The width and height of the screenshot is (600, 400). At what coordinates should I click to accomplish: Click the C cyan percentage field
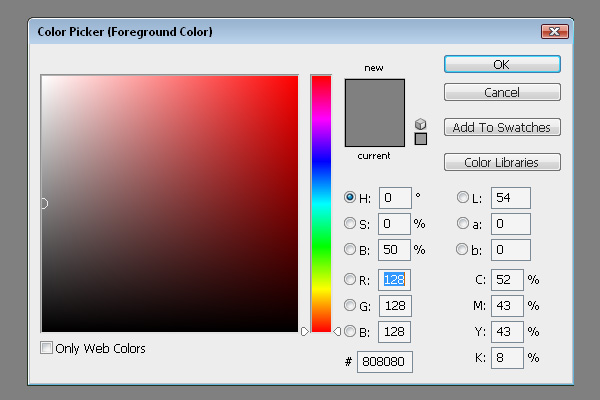click(507, 280)
